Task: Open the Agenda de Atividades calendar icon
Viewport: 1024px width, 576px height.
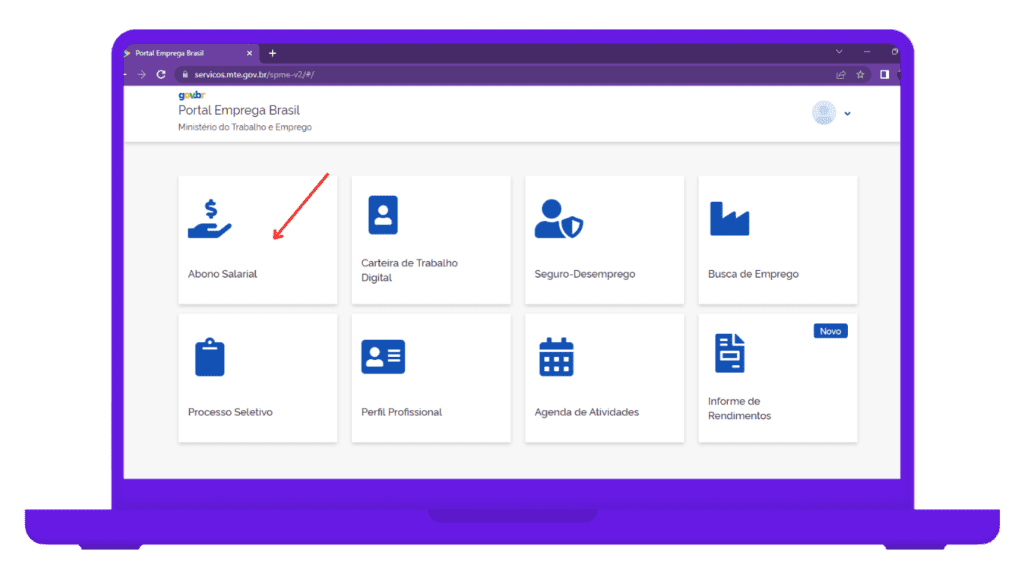Action: 556,357
